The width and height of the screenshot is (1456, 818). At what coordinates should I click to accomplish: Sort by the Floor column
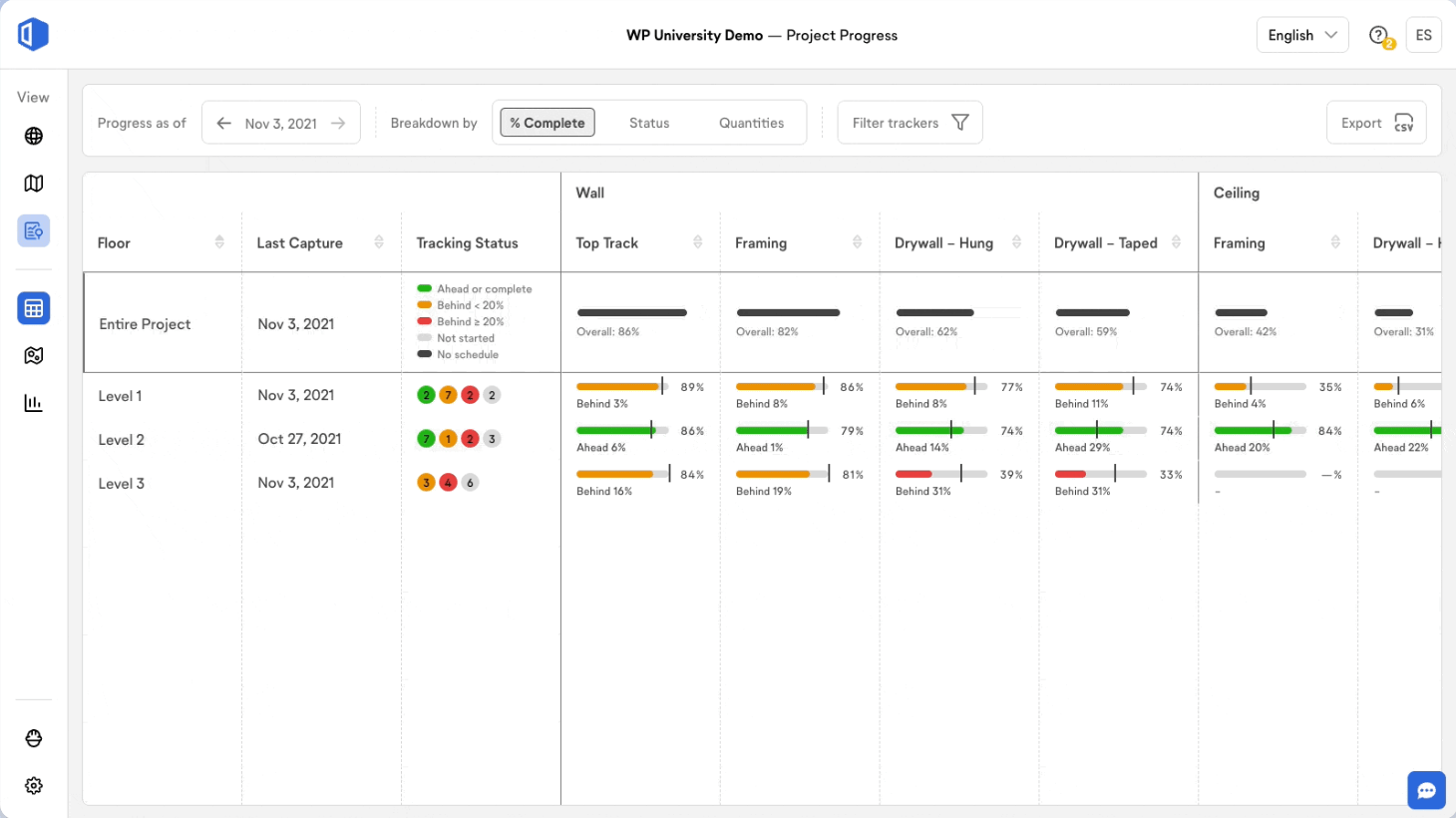[x=219, y=242]
